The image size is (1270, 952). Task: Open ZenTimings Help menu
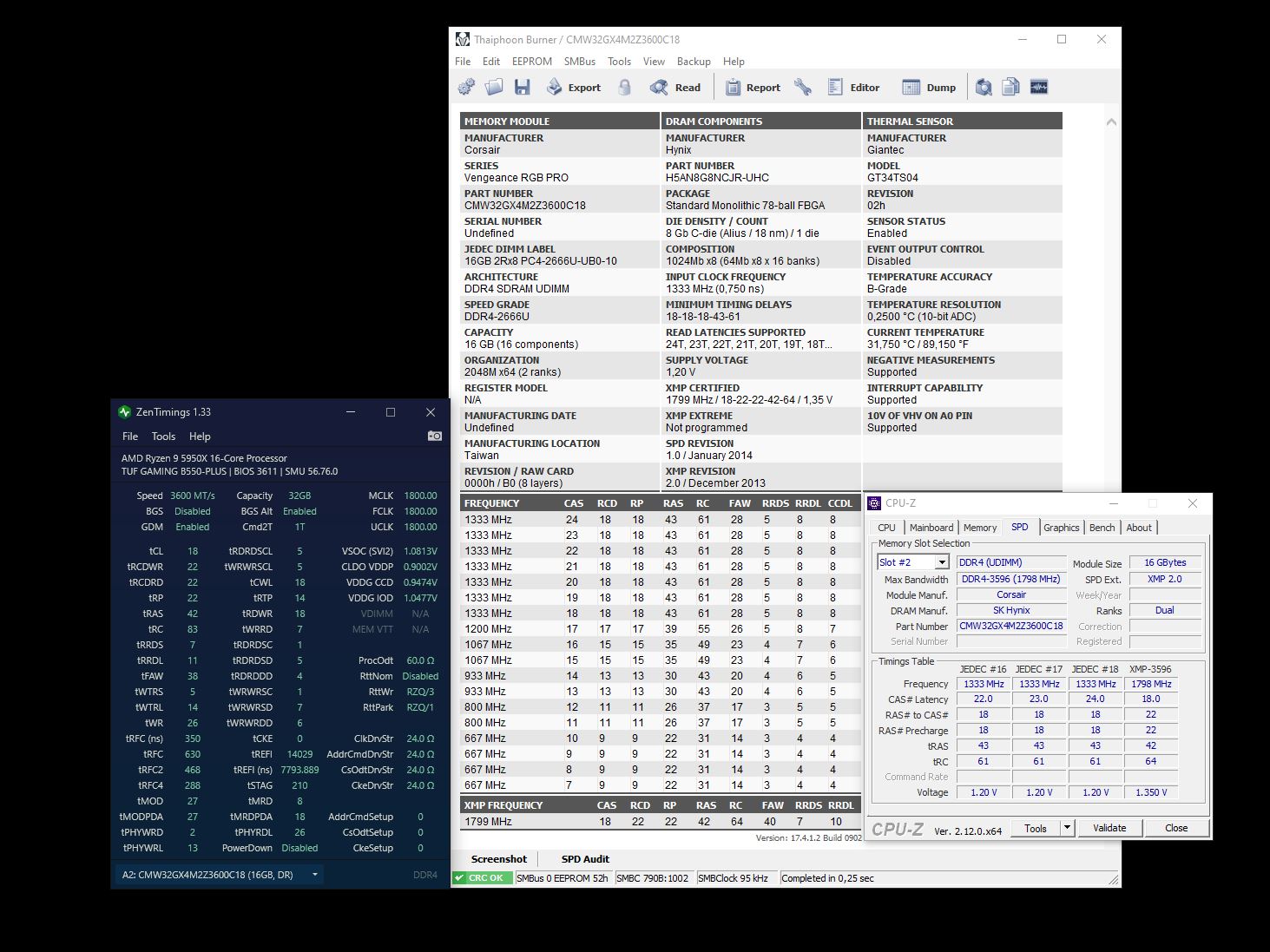click(200, 437)
